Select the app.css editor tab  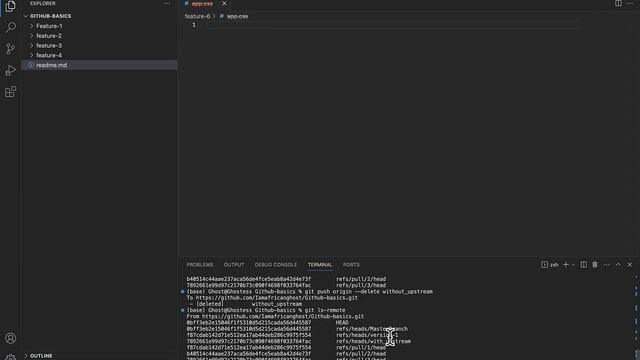click(202, 4)
